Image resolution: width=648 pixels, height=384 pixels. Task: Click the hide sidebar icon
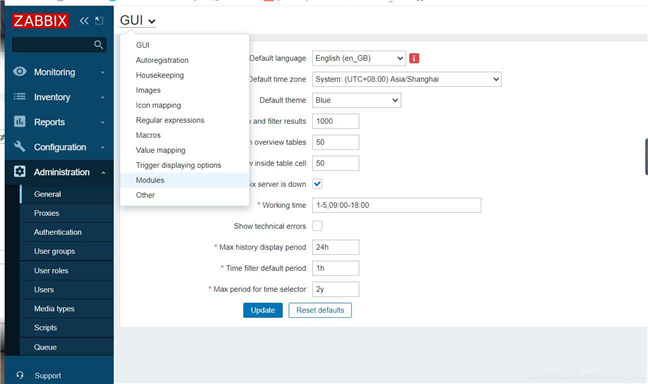click(99, 21)
